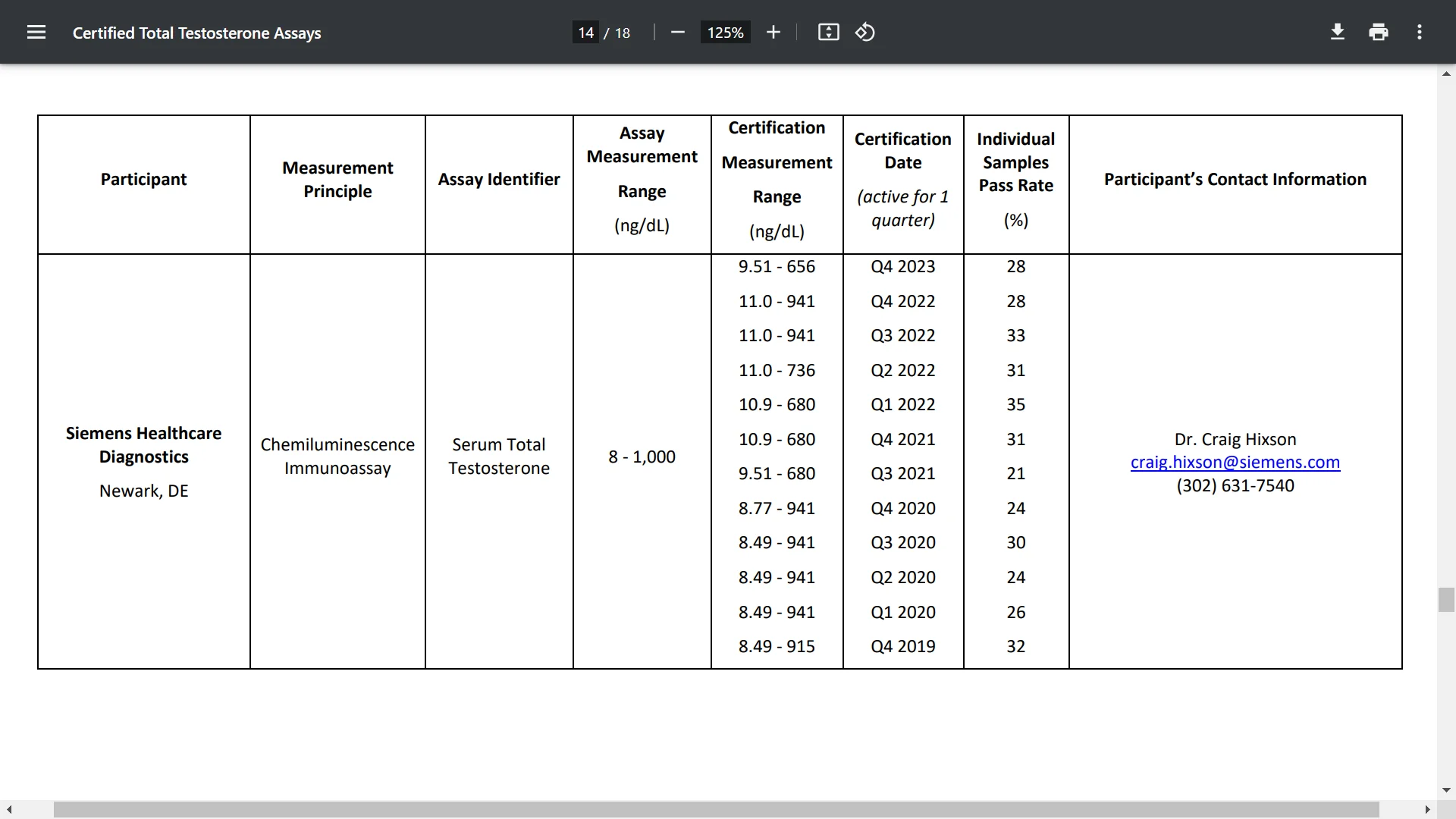
Task: Click the page number field showing 14
Action: coord(585,33)
